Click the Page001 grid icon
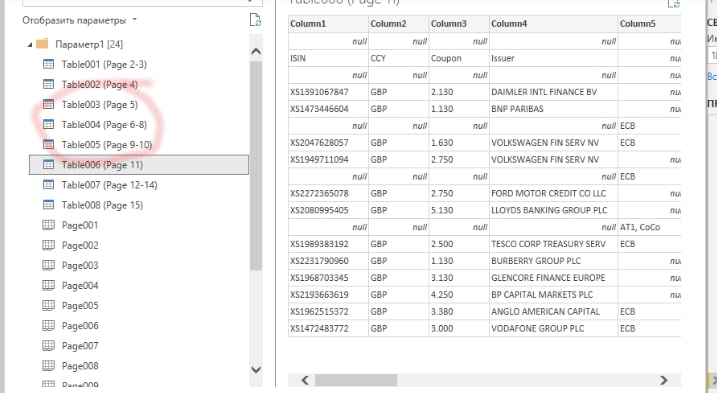The width and height of the screenshot is (717, 393). [x=48, y=225]
